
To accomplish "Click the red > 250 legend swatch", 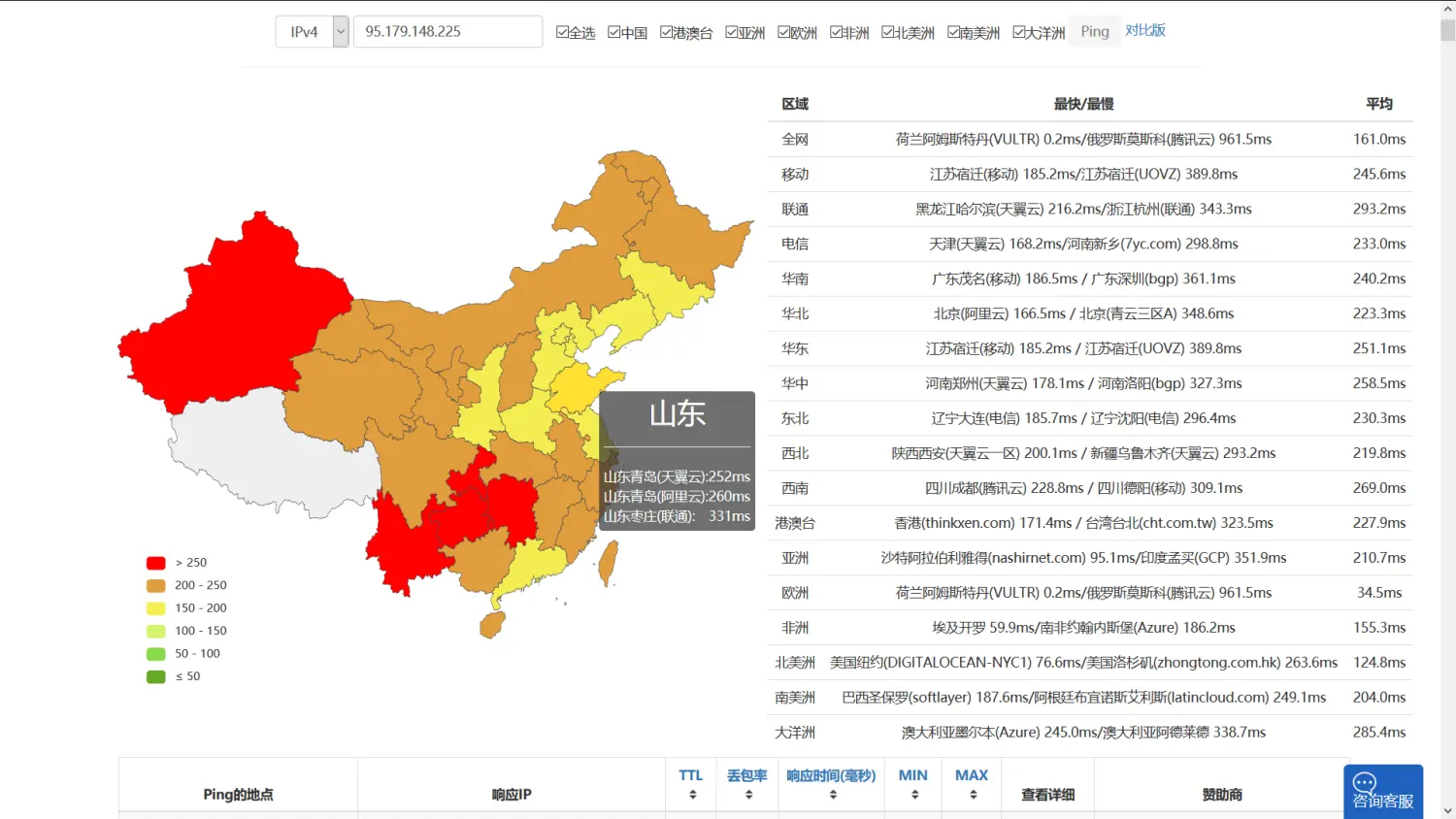I will pos(155,563).
